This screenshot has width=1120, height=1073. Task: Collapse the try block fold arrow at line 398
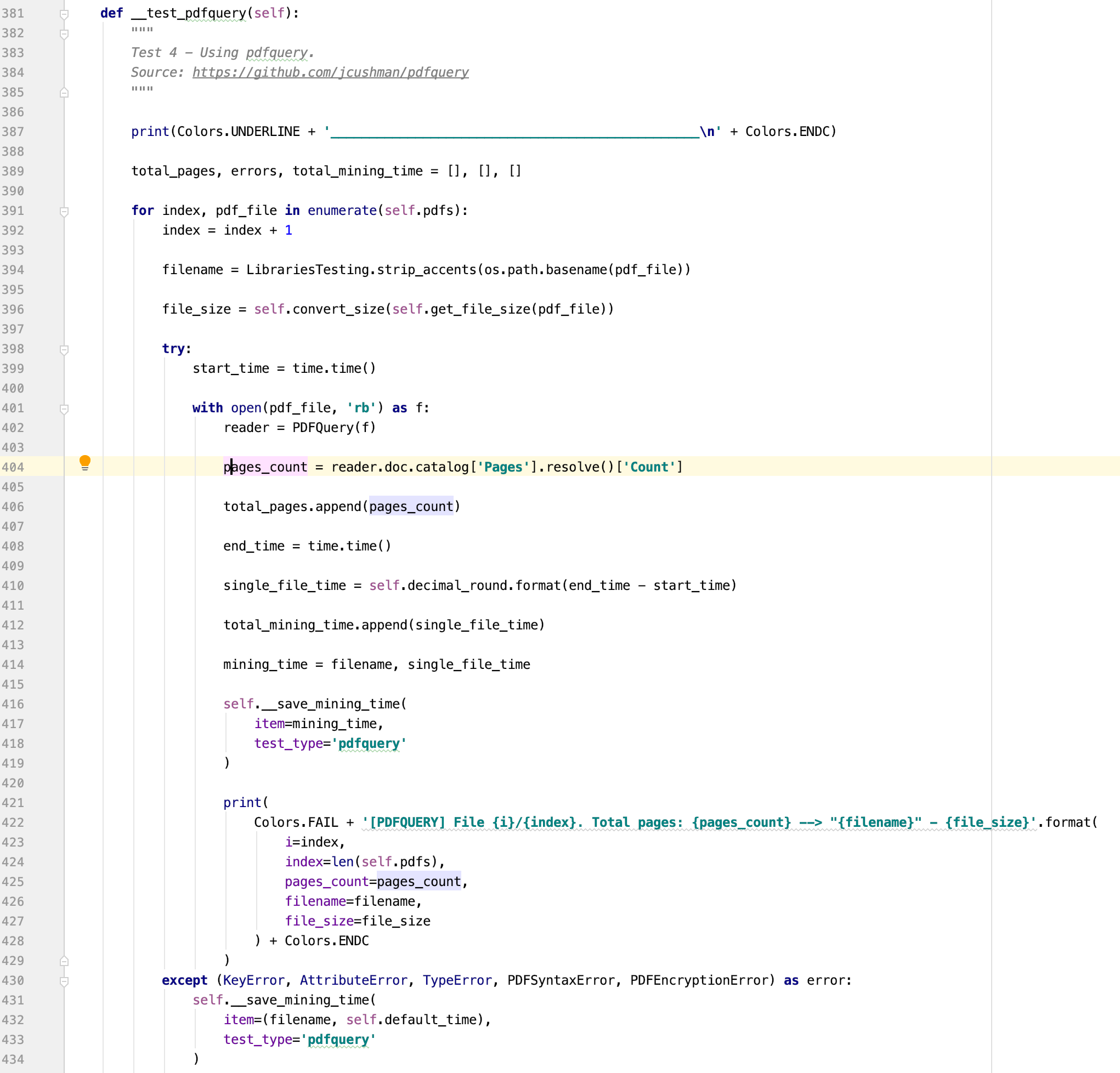[x=64, y=349]
